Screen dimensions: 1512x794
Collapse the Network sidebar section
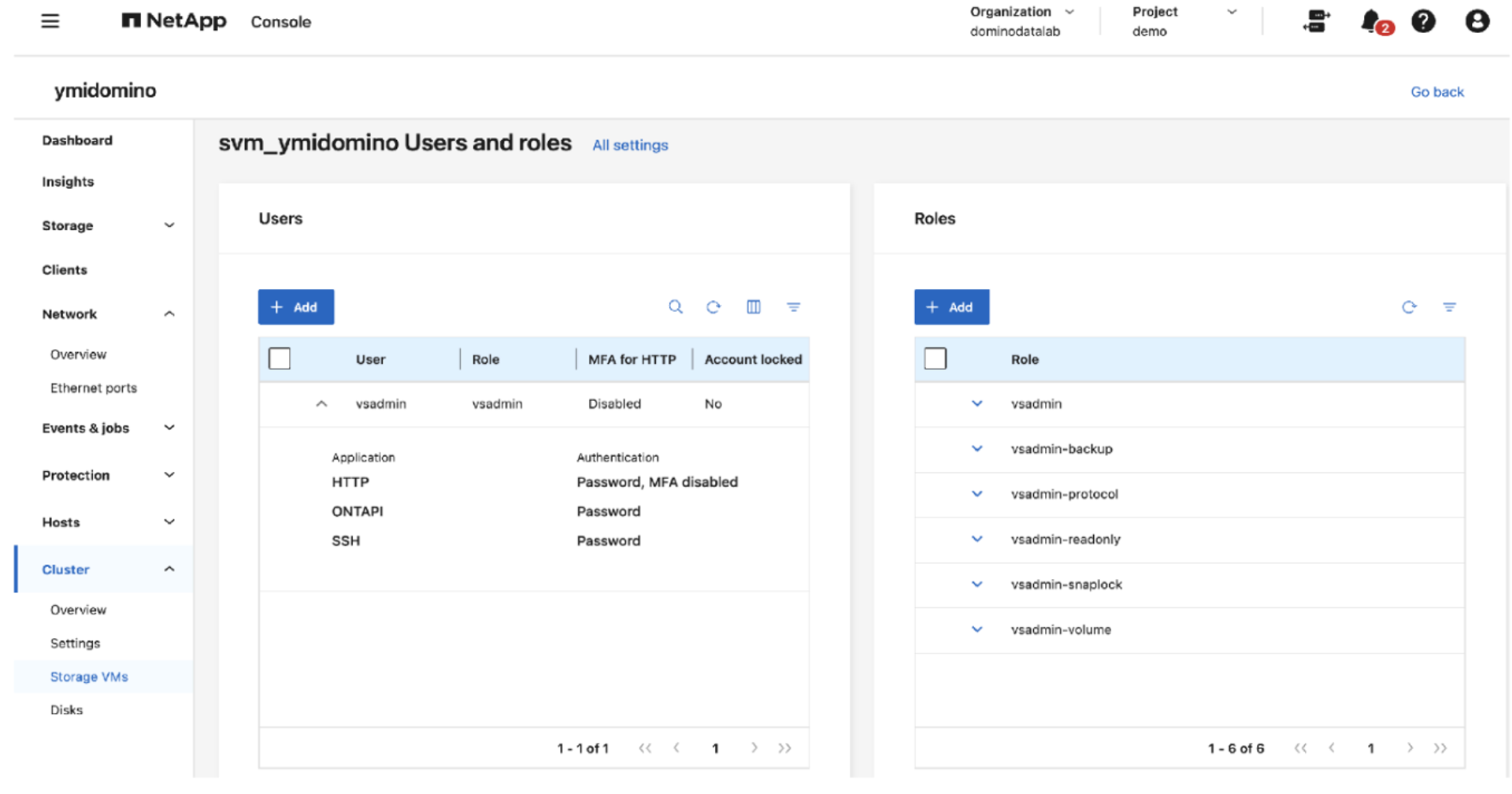(169, 314)
